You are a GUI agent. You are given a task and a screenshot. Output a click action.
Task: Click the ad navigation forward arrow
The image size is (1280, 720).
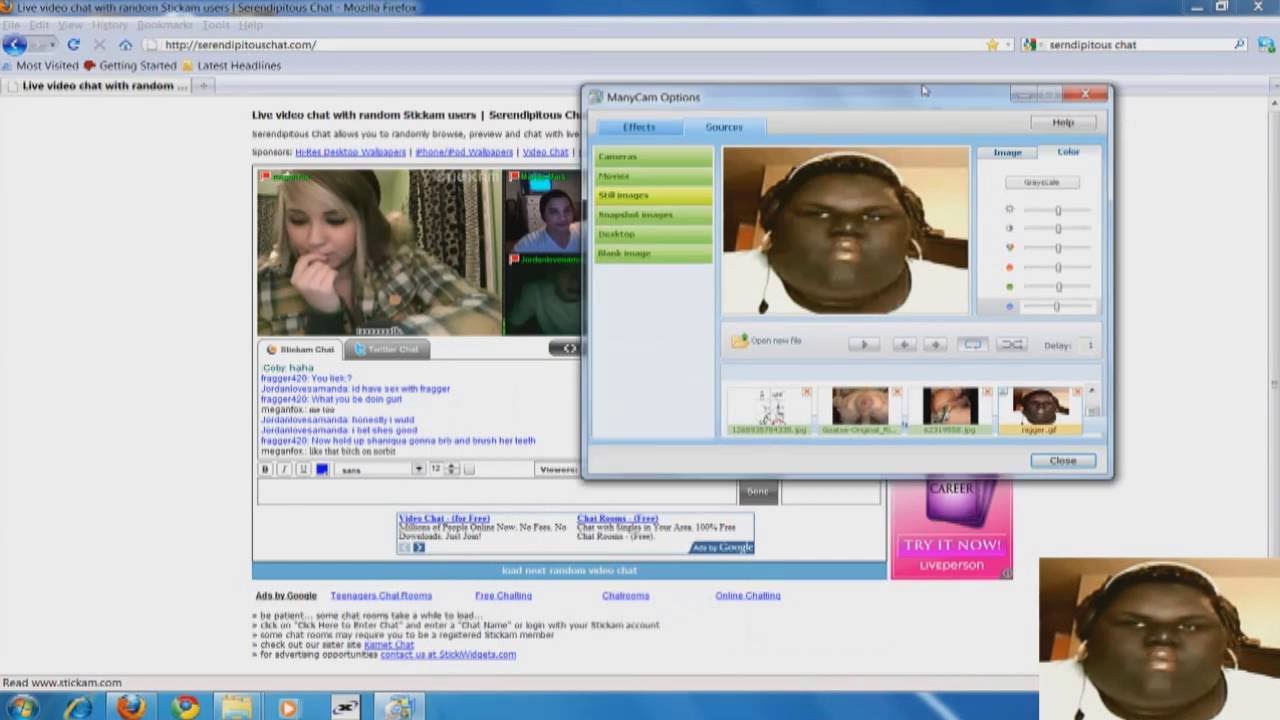[419, 547]
